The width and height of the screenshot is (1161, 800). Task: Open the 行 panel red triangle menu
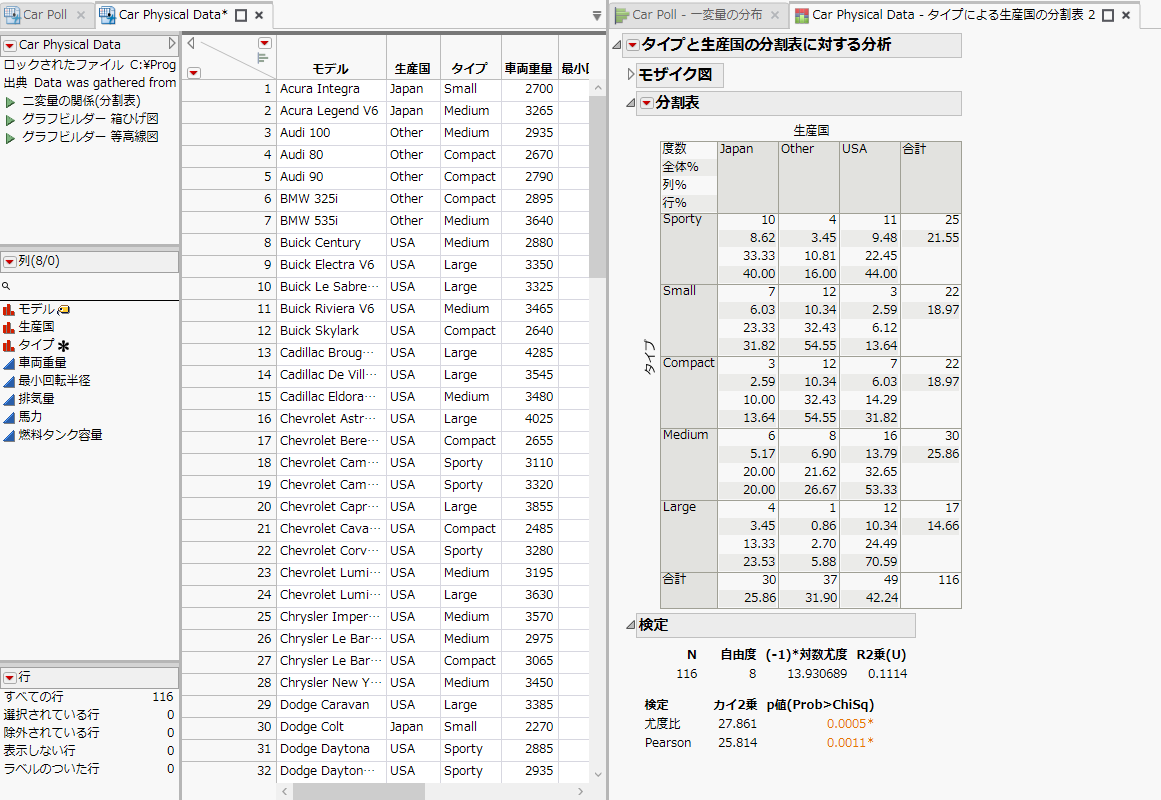coord(10,678)
